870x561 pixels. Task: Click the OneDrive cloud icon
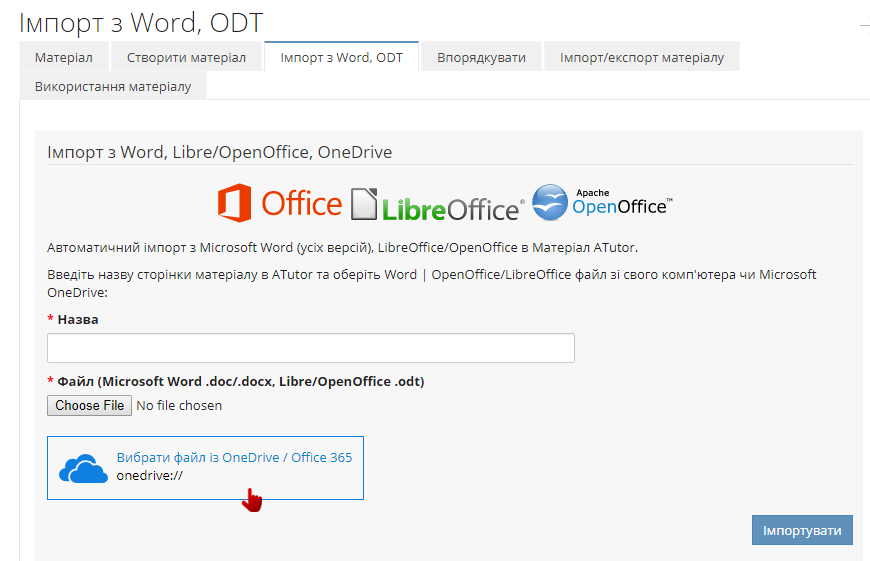point(83,468)
